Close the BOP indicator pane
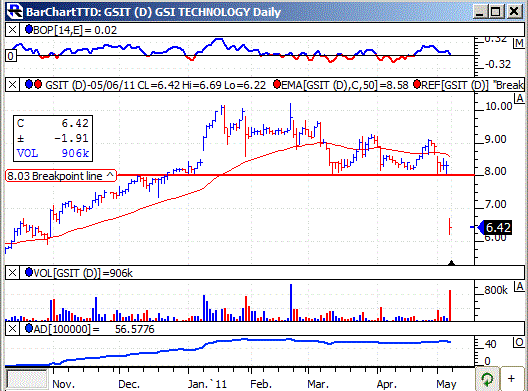Viewport: 528px width, 391px height. coord(12,30)
